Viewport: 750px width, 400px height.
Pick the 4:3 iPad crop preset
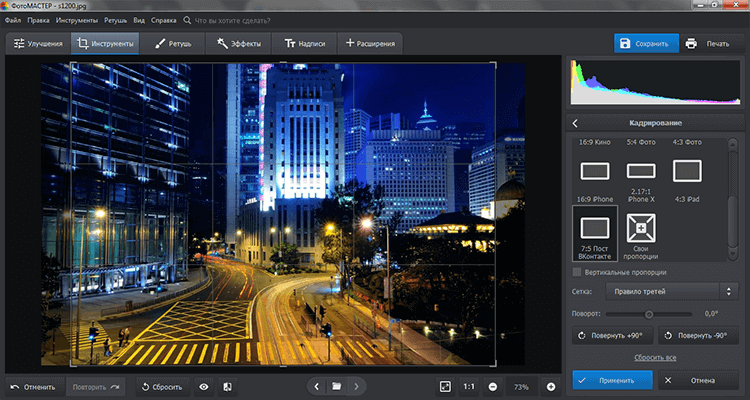coord(687,170)
